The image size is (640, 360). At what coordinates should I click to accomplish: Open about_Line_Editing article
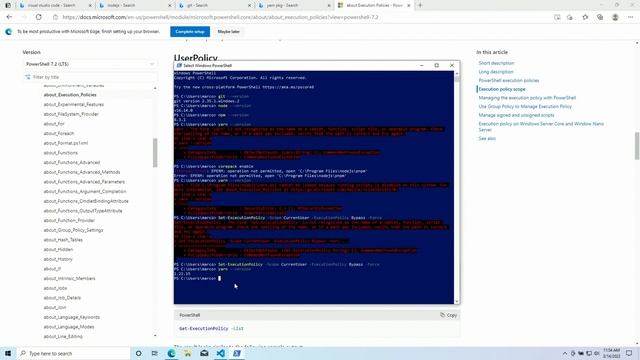click(63, 336)
